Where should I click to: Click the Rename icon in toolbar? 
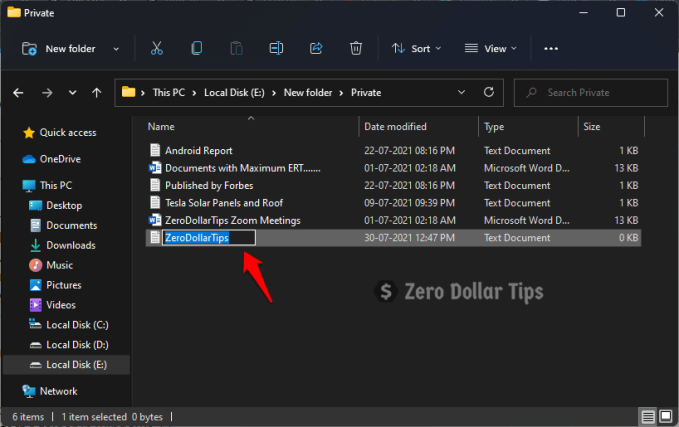(277, 48)
